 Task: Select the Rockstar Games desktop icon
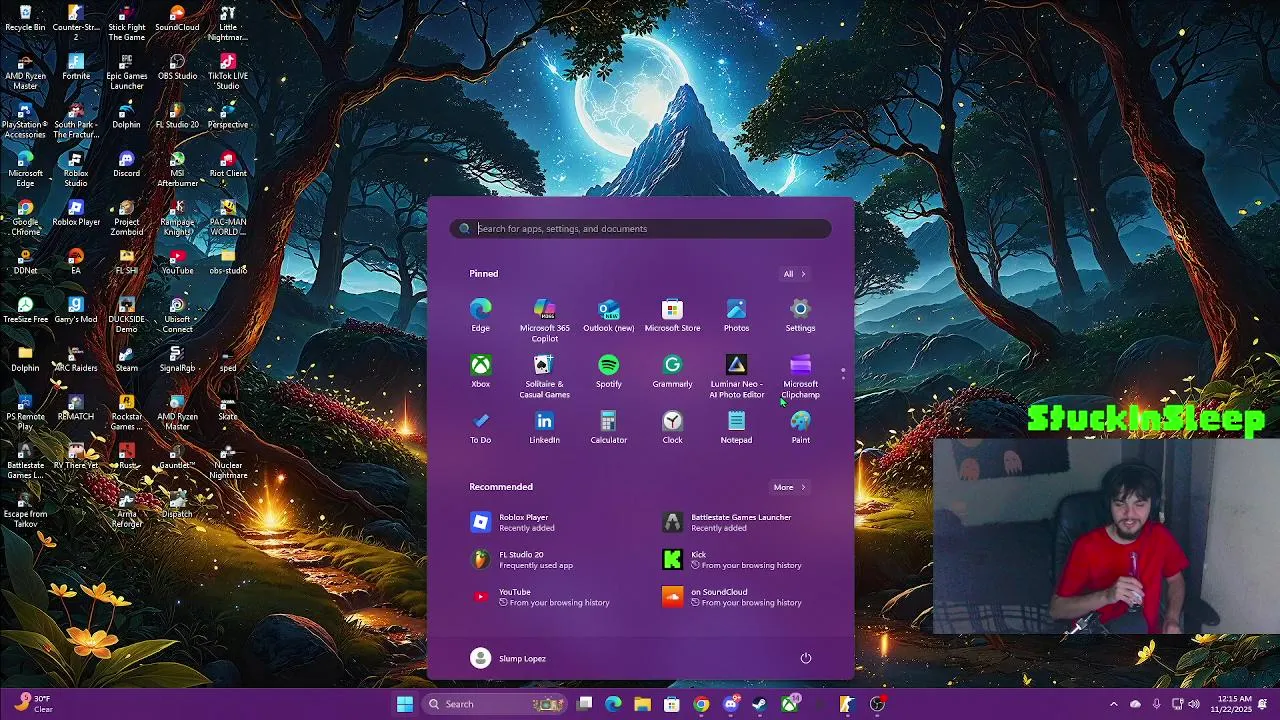[126, 413]
